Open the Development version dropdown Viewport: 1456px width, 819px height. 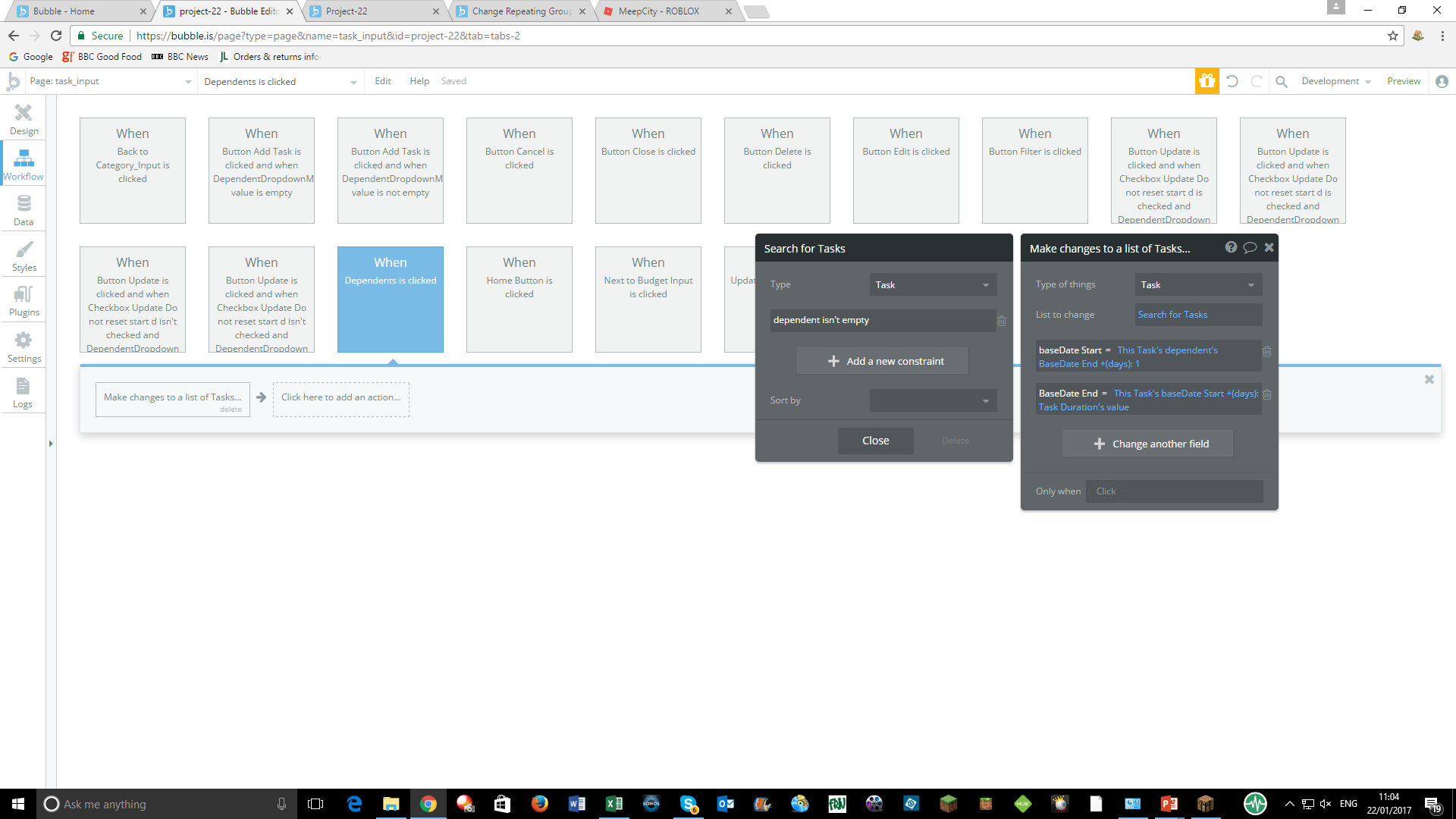1335,81
